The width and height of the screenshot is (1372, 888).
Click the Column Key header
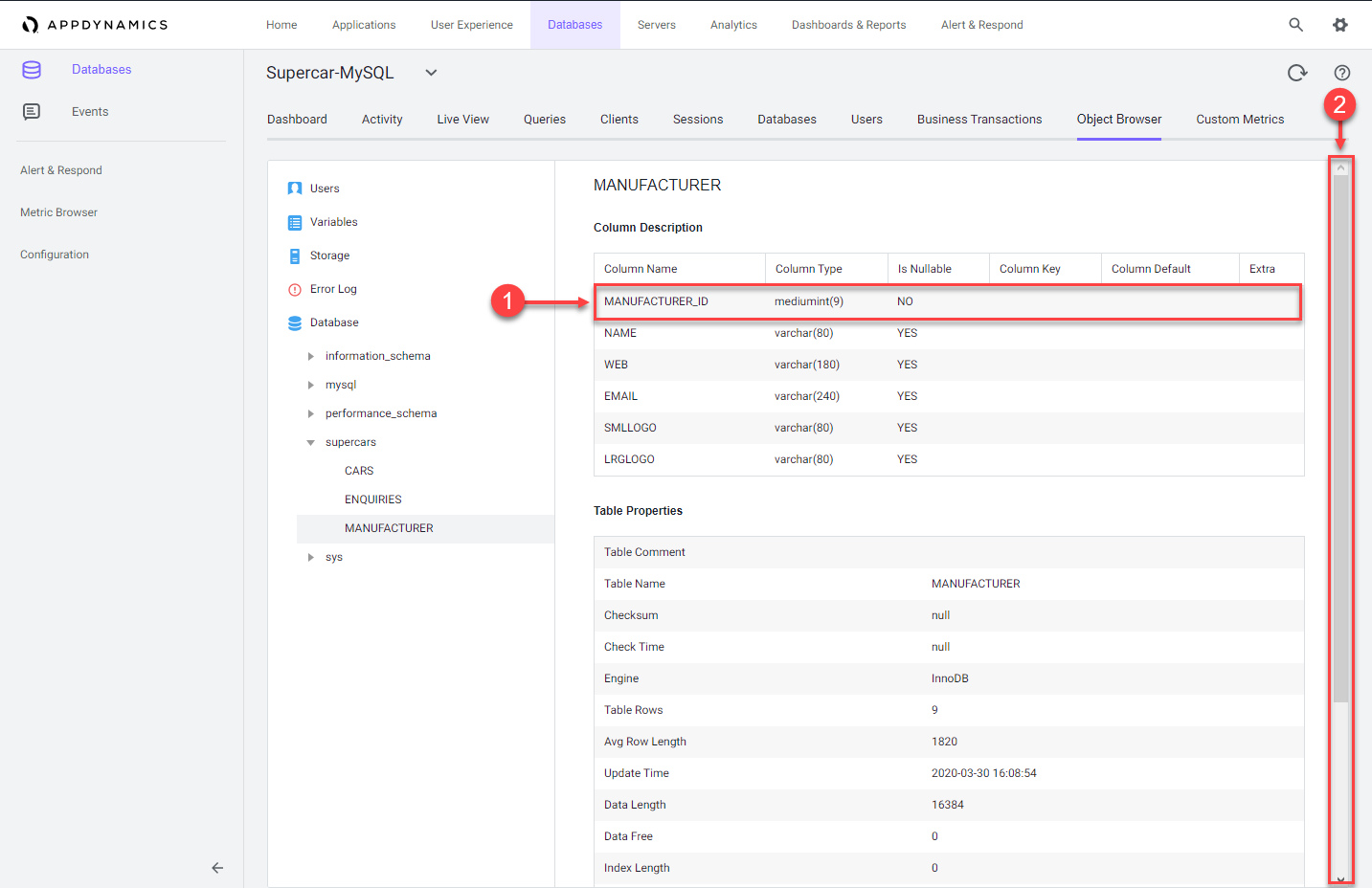tap(1030, 269)
